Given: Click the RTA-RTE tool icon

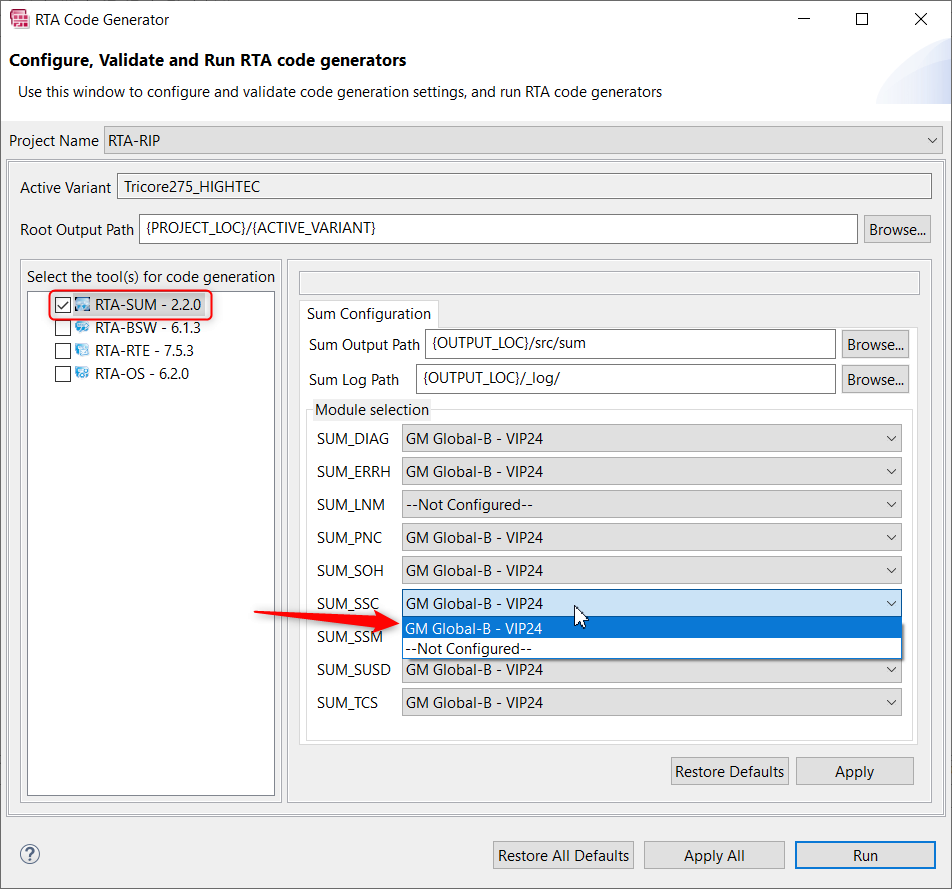Looking at the screenshot, I should [82, 350].
